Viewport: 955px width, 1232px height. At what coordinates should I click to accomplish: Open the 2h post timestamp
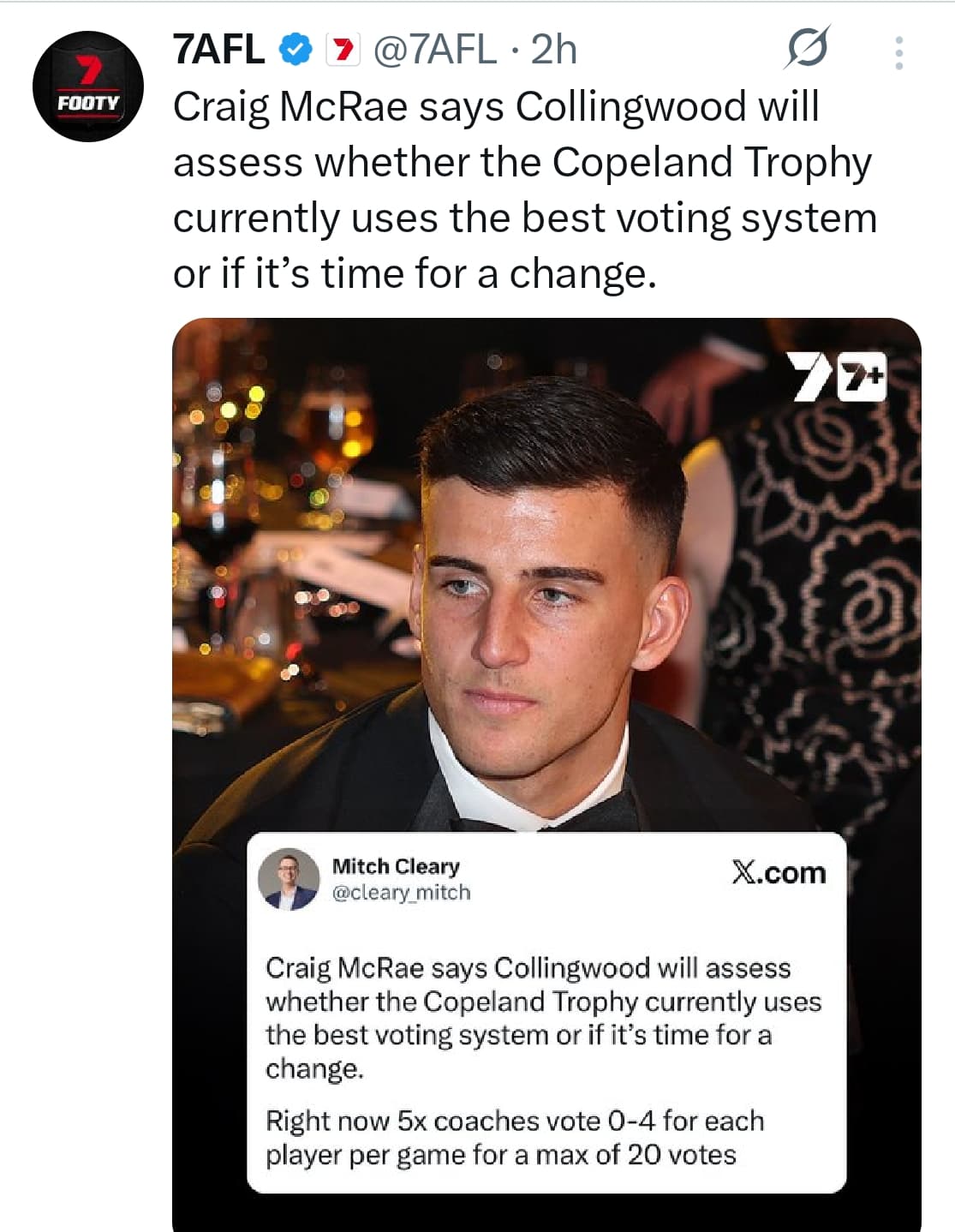(554, 50)
